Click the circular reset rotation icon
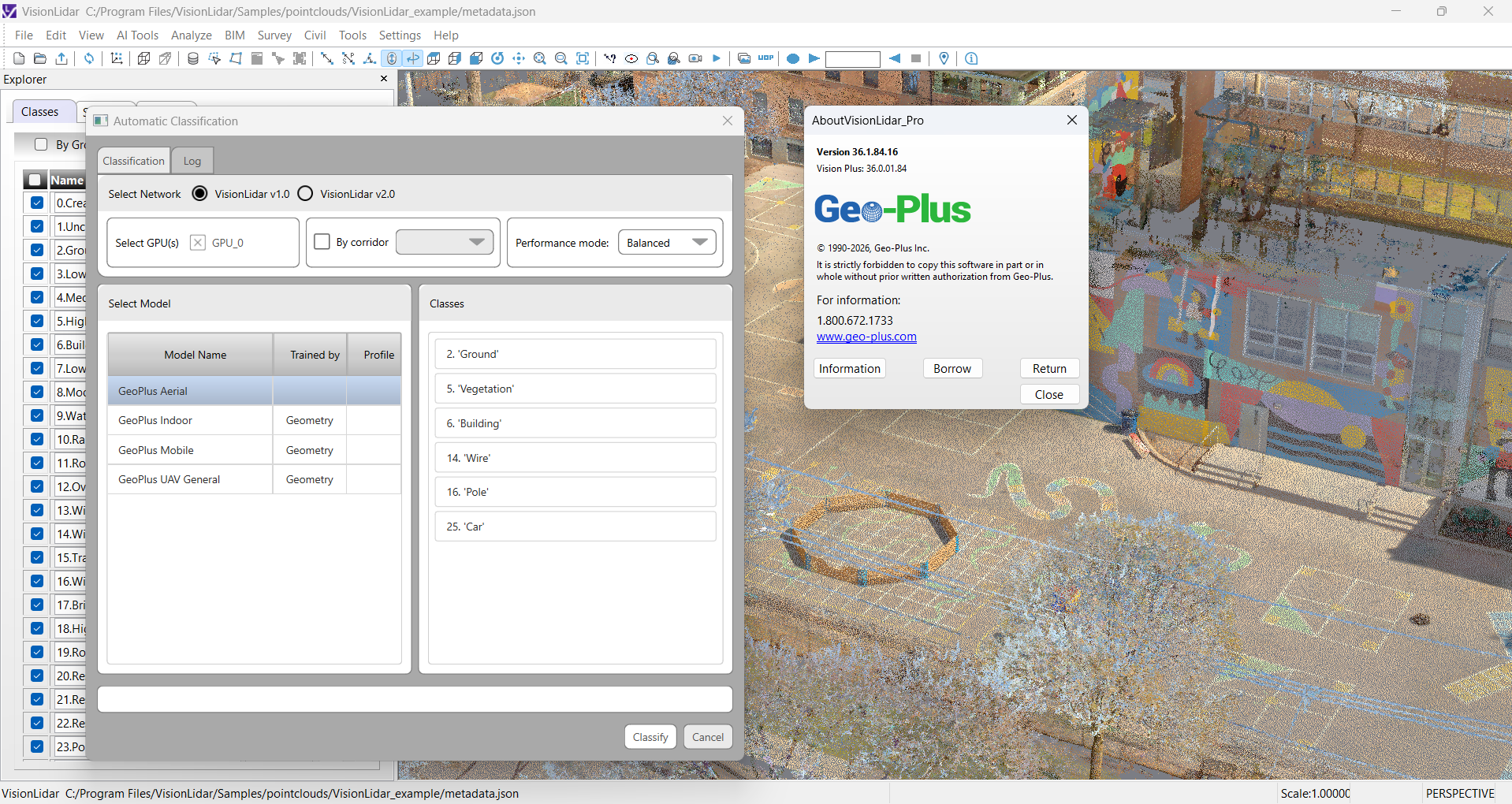1512x804 pixels. [497, 58]
